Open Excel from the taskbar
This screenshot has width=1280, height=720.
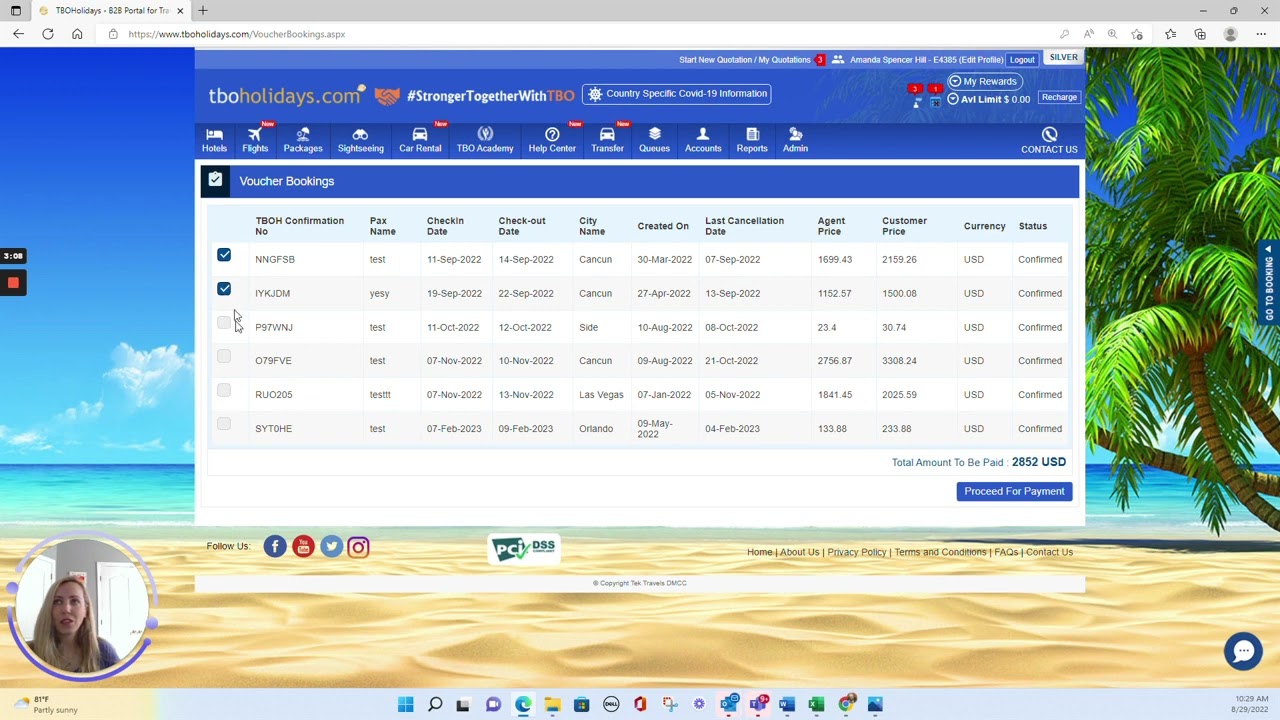(816, 705)
